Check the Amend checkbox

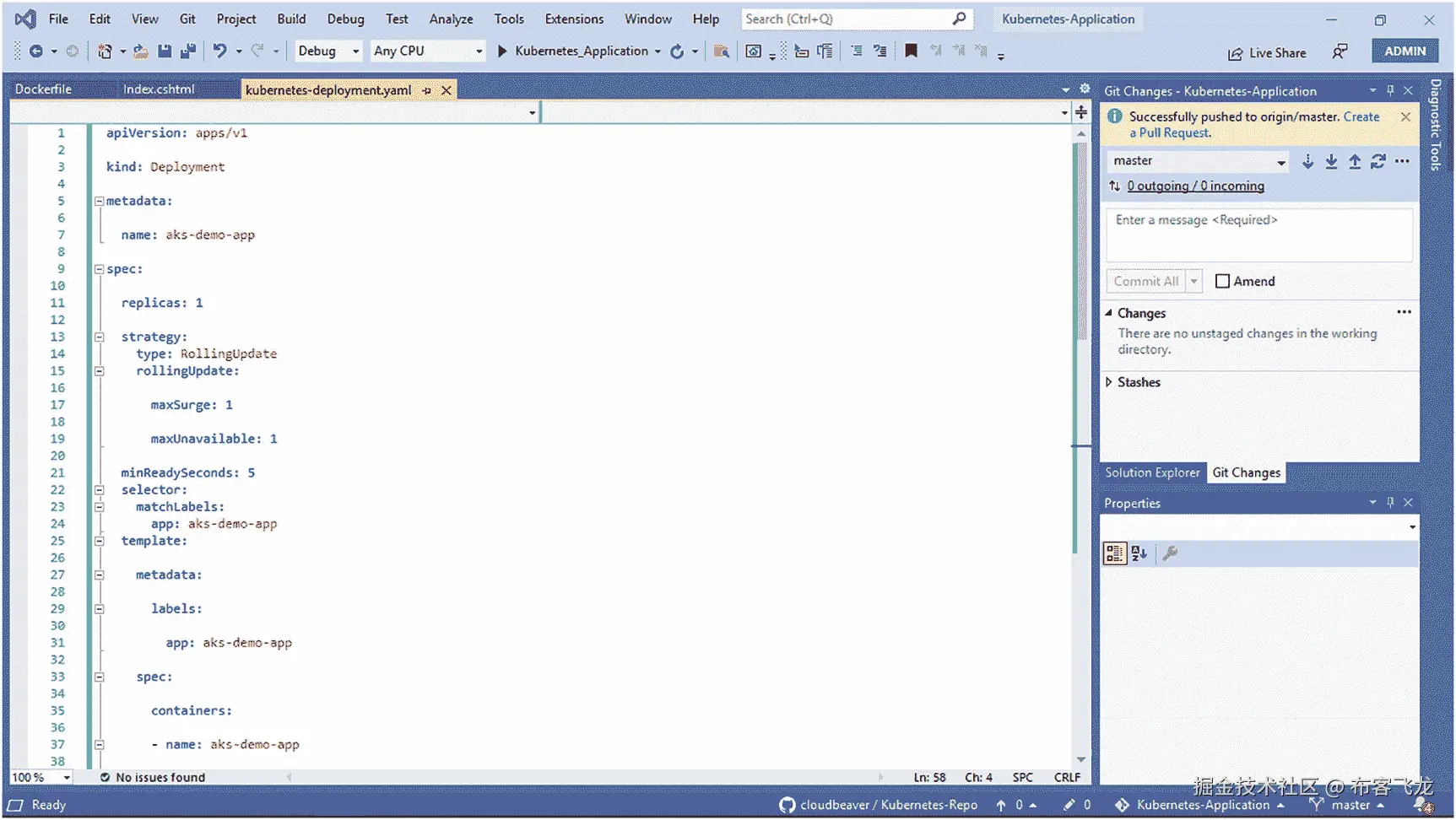tap(1221, 281)
